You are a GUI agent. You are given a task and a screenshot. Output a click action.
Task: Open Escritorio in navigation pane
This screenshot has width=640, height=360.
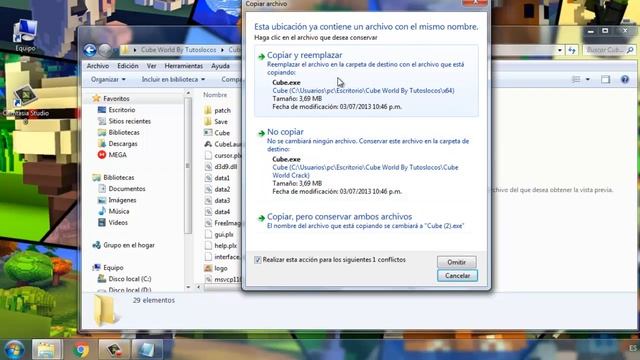(122, 110)
